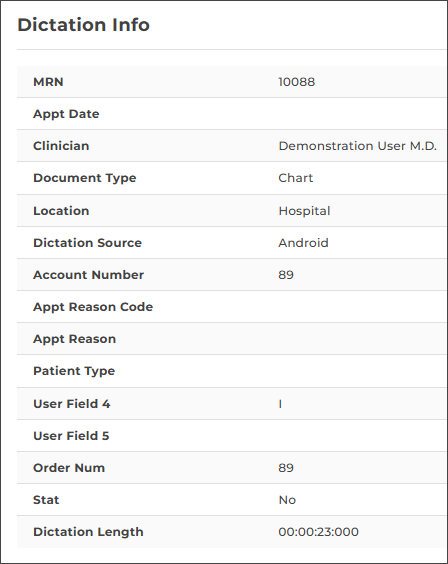
Task: Click the Appt Reason Code label
Action: click(x=93, y=307)
